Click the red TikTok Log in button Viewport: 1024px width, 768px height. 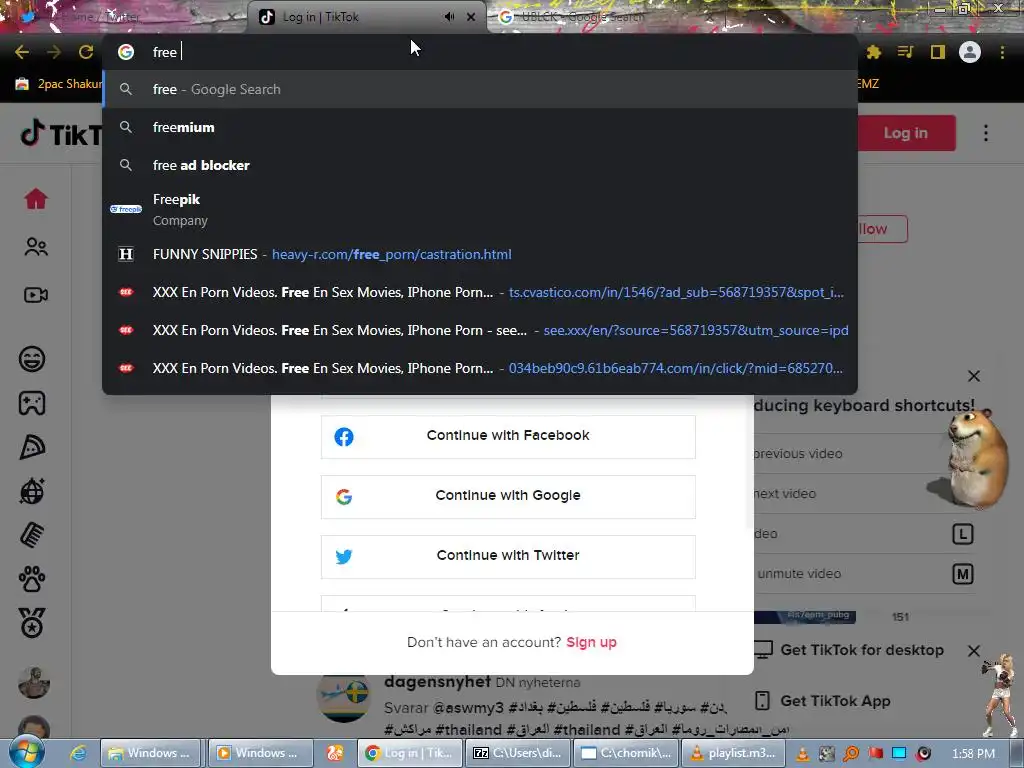[x=906, y=133]
